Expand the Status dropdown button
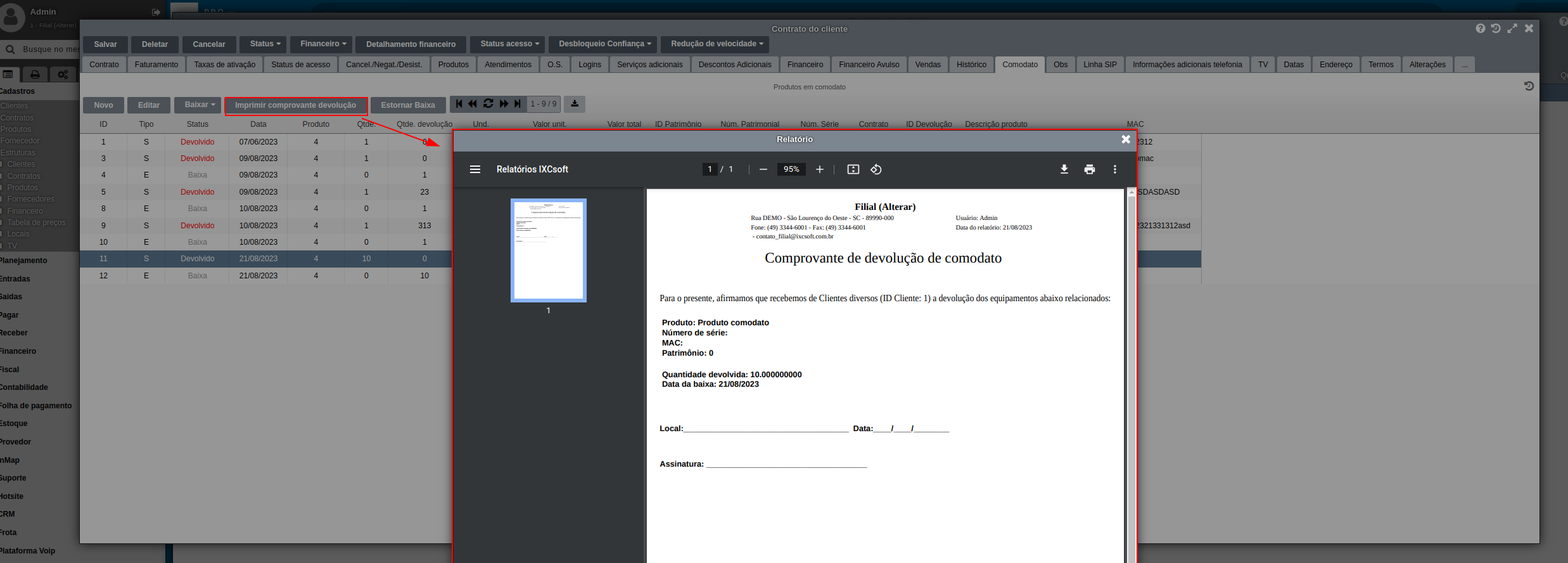This screenshot has height=563, width=1568. pos(263,44)
